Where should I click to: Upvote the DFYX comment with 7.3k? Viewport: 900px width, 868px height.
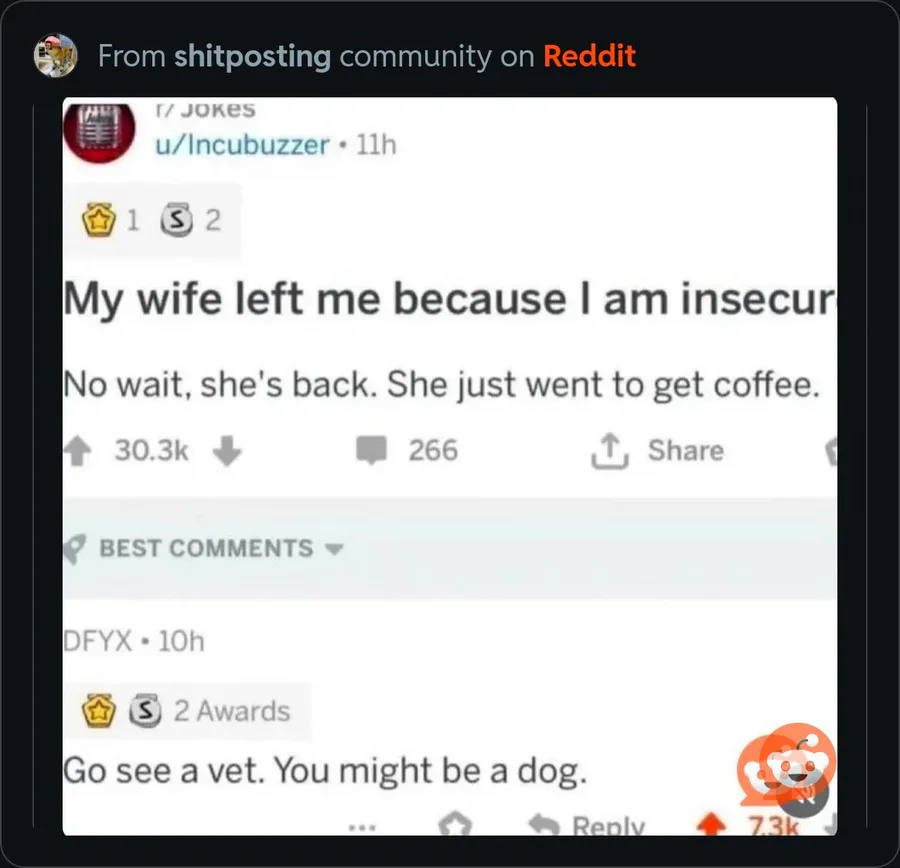pyautogui.click(x=712, y=826)
